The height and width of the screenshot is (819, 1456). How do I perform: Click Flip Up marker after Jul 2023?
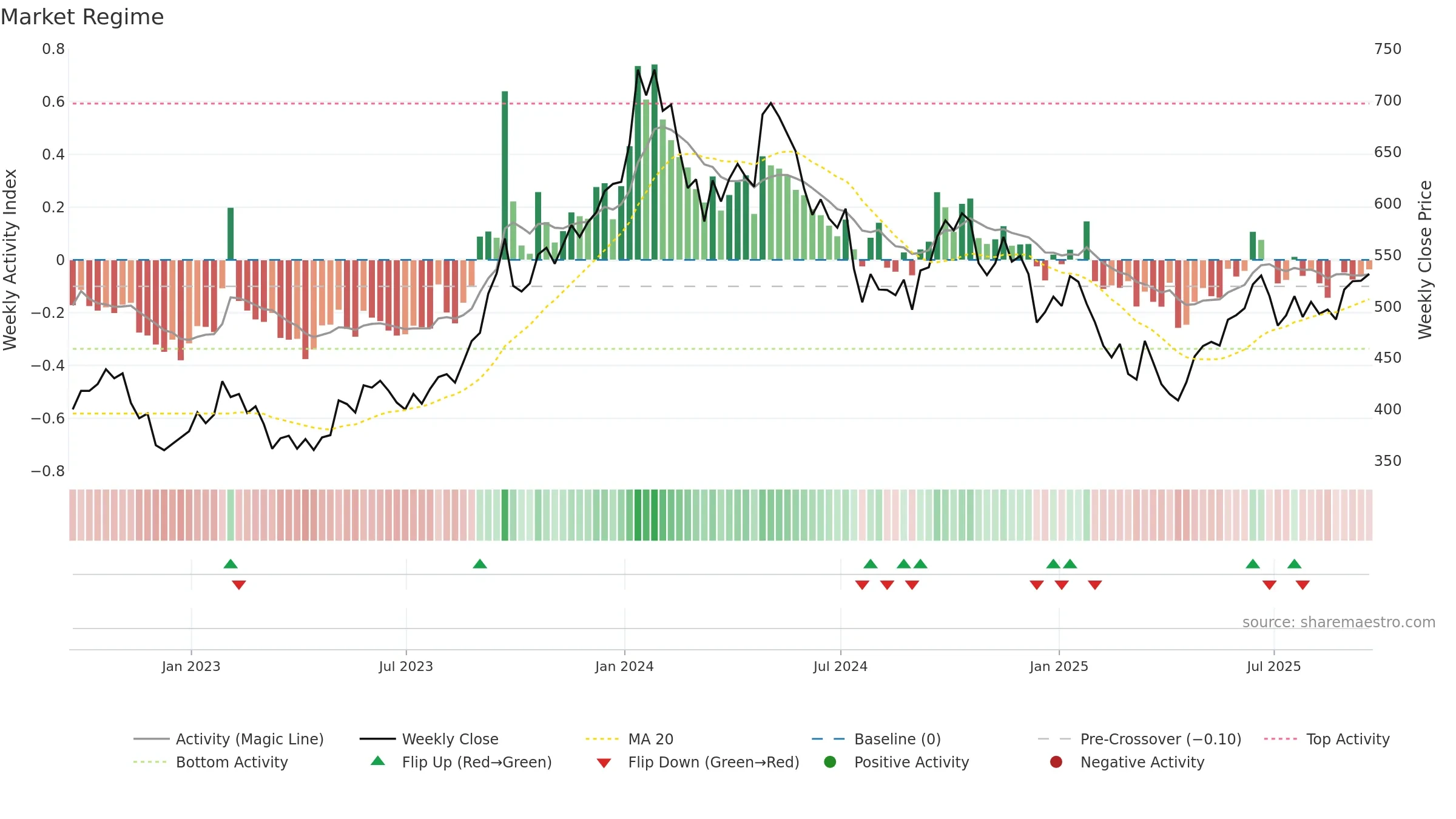coord(480,564)
